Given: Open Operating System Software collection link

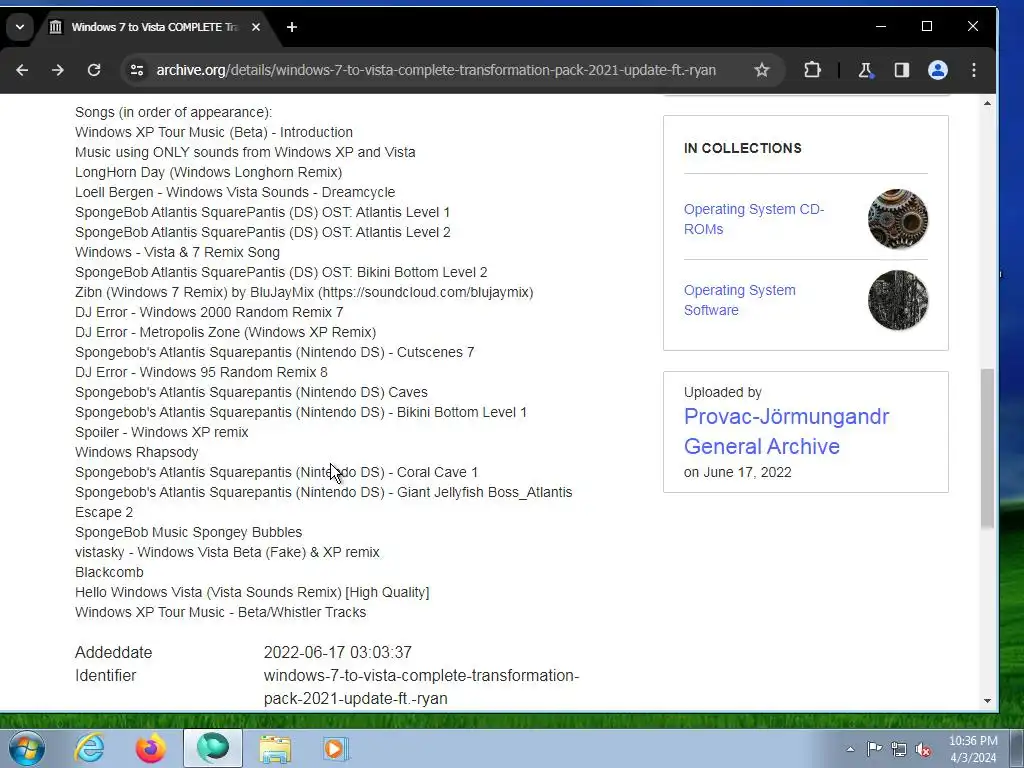Looking at the screenshot, I should click(x=739, y=300).
